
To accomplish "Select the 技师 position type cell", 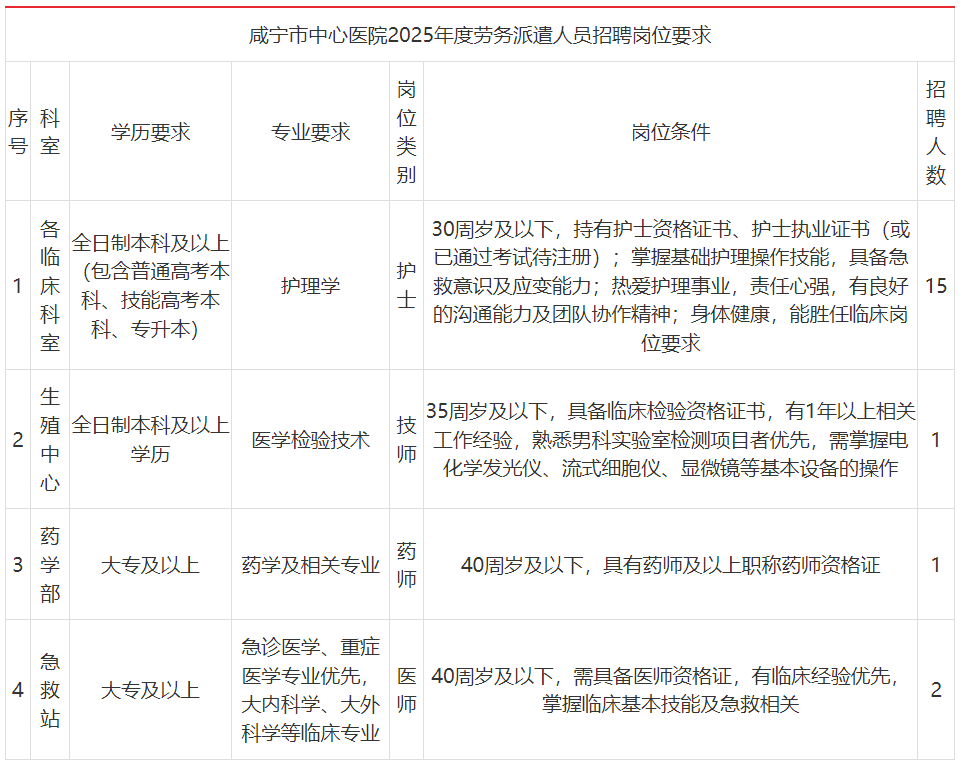I will pyautogui.click(x=406, y=440).
